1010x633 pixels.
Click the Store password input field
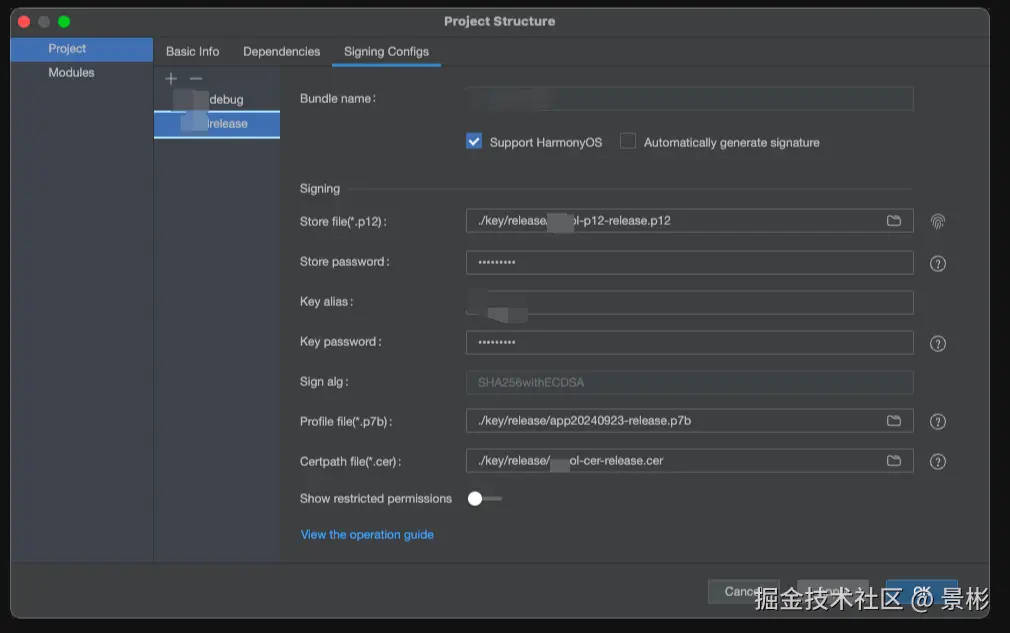tap(689, 262)
